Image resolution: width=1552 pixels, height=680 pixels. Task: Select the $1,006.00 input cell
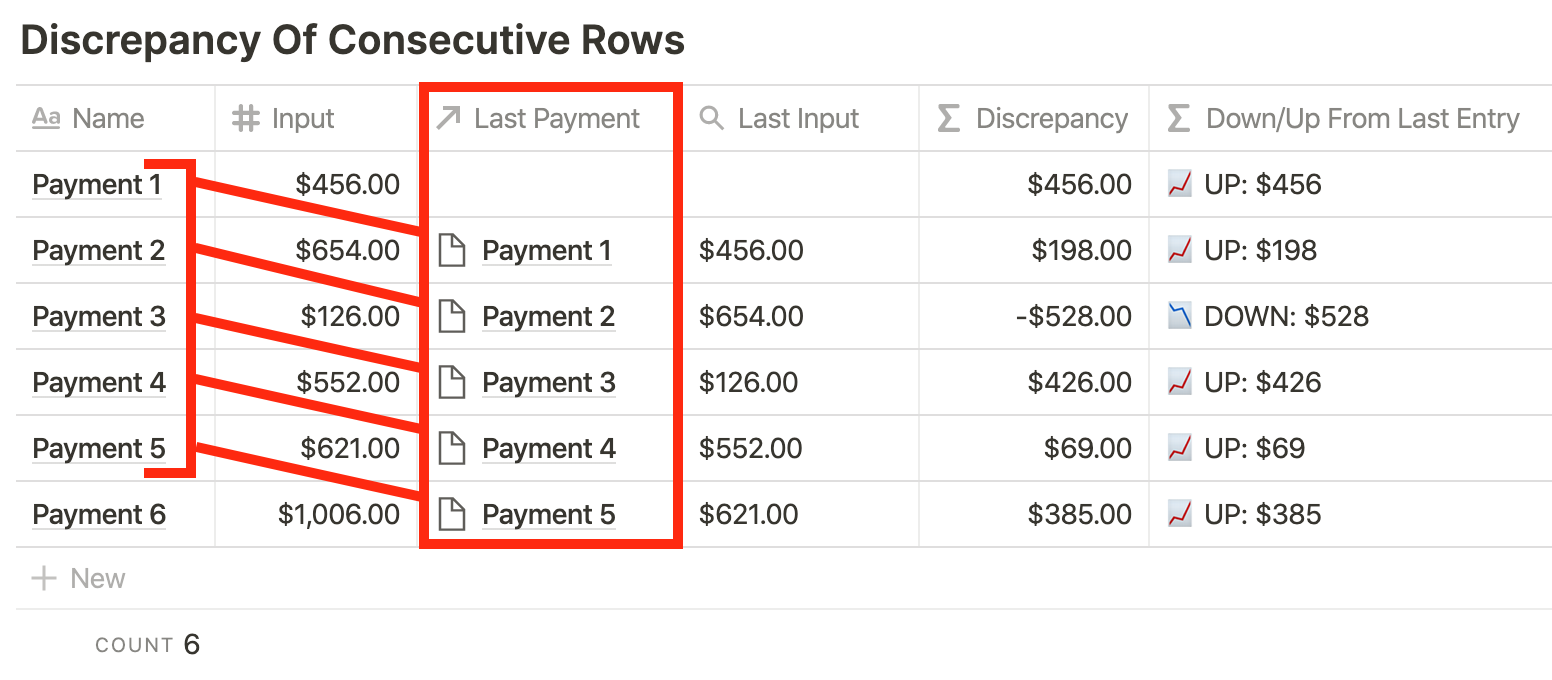tap(316, 514)
